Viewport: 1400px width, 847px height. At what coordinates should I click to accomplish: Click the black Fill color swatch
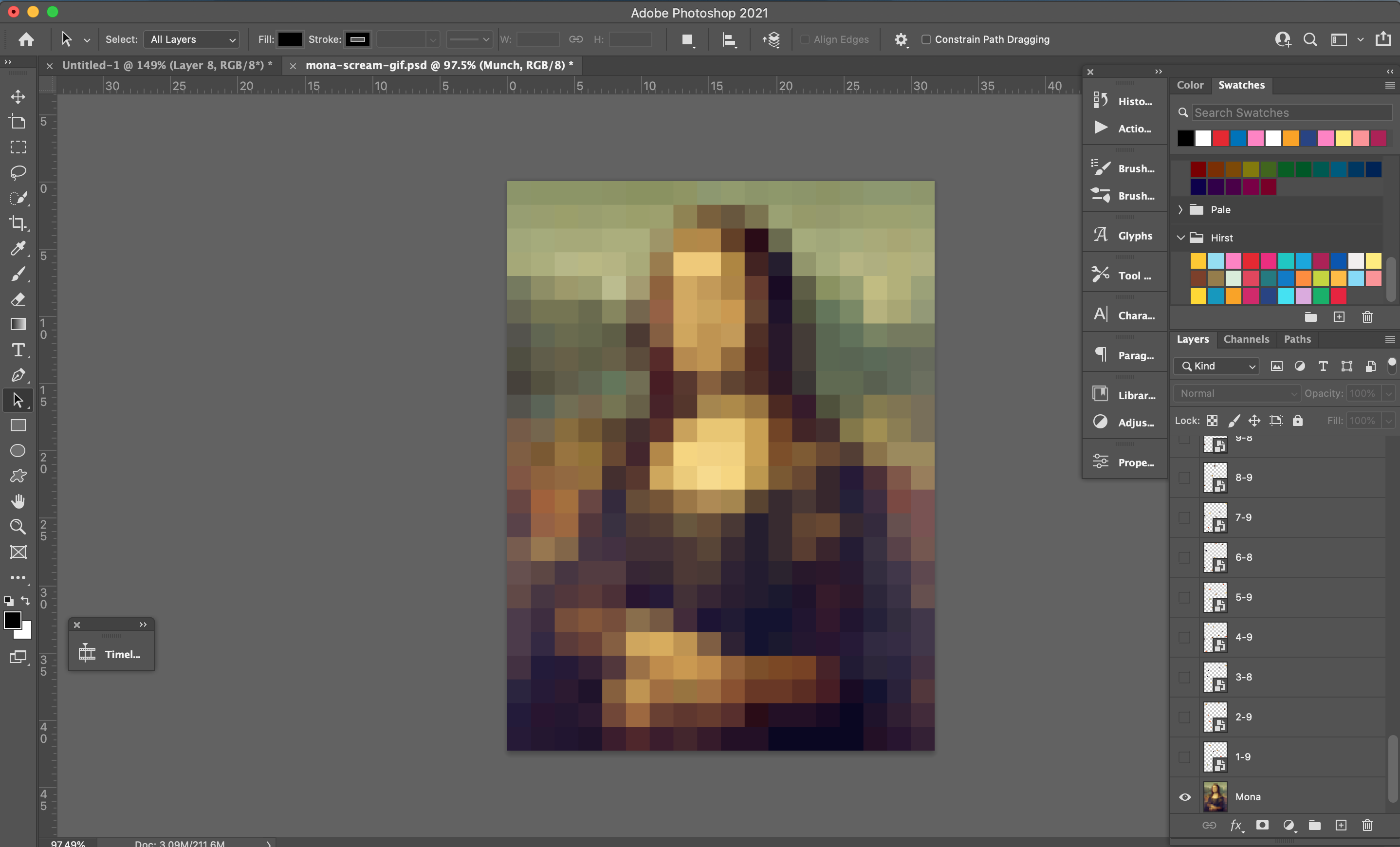tap(290, 39)
